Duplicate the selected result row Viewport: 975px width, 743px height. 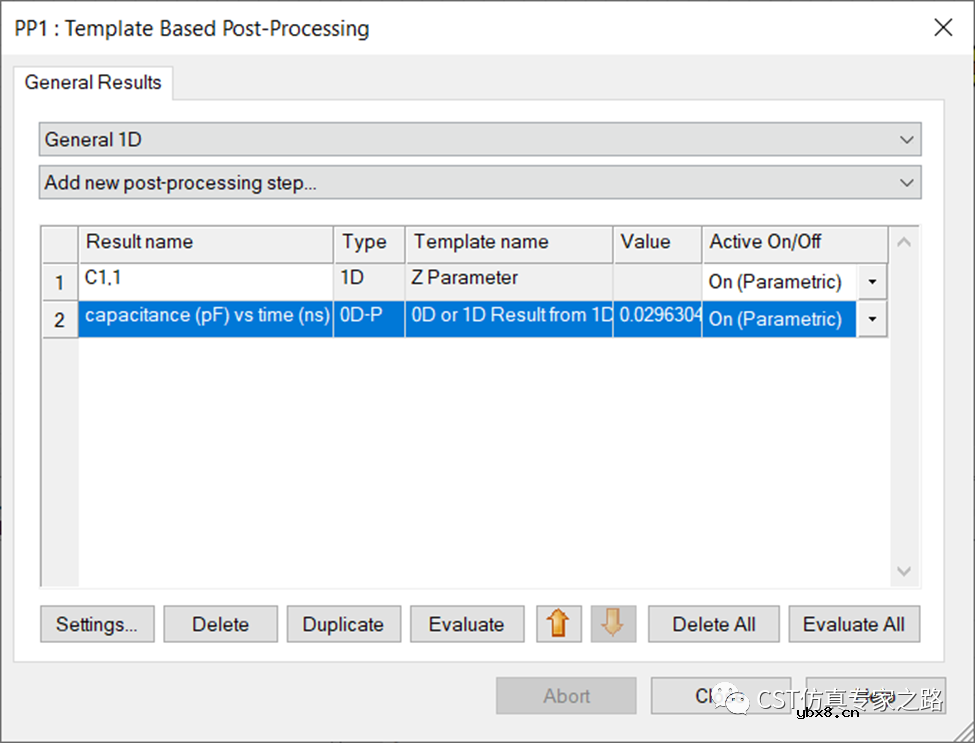pos(343,624)
